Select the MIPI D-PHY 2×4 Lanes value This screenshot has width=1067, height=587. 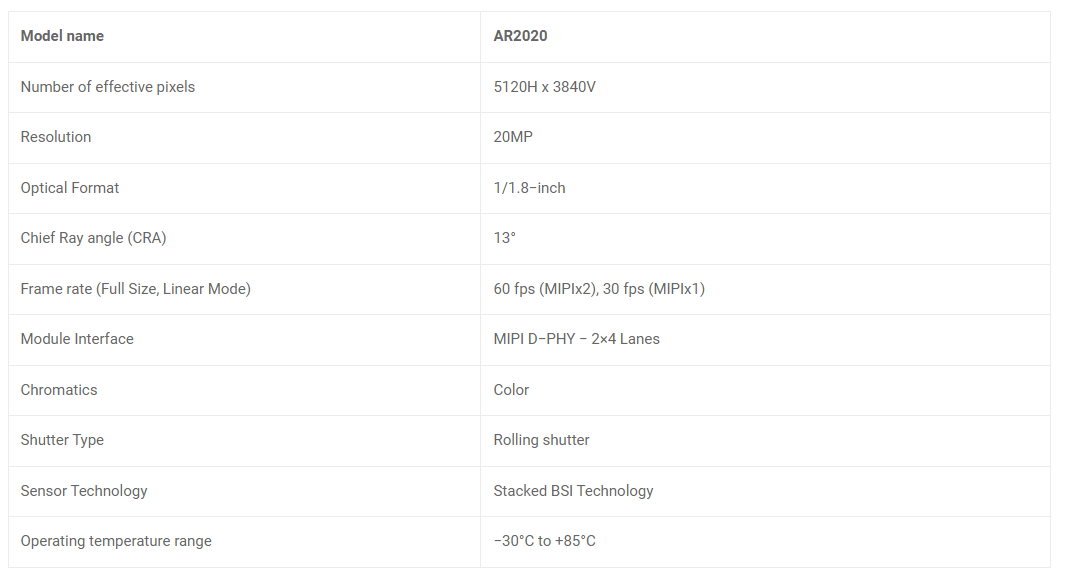(576, 339)
